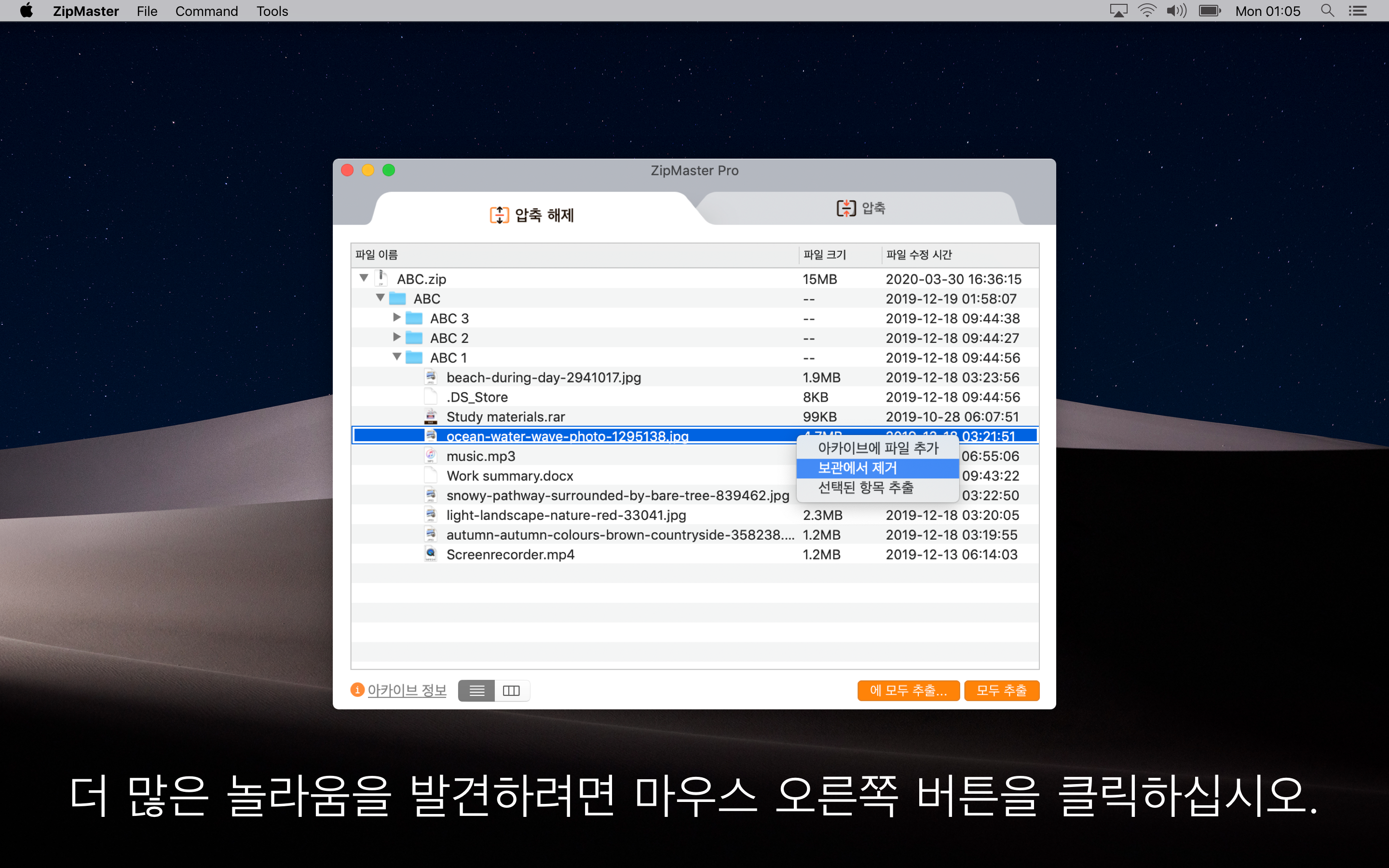Open the Wi-Fi status icon

[1147, 11]
